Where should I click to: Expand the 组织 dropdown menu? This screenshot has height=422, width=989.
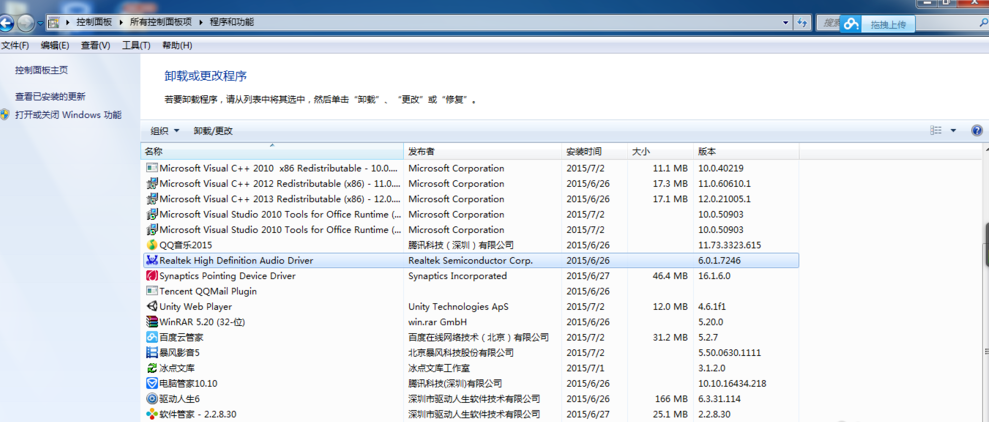pos(165,131)
